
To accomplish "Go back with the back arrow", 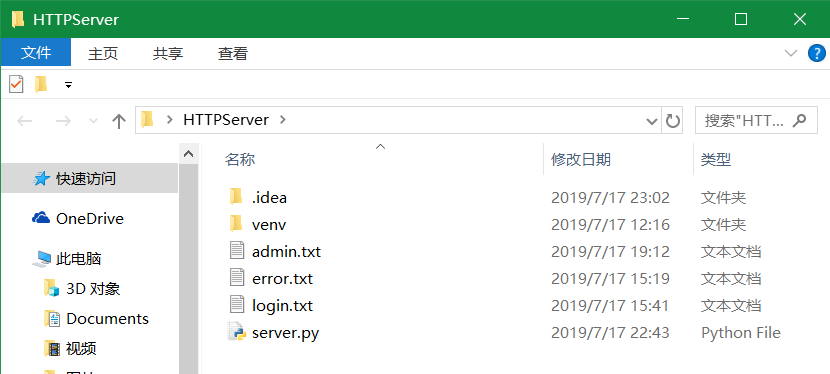I will point(25,121).
